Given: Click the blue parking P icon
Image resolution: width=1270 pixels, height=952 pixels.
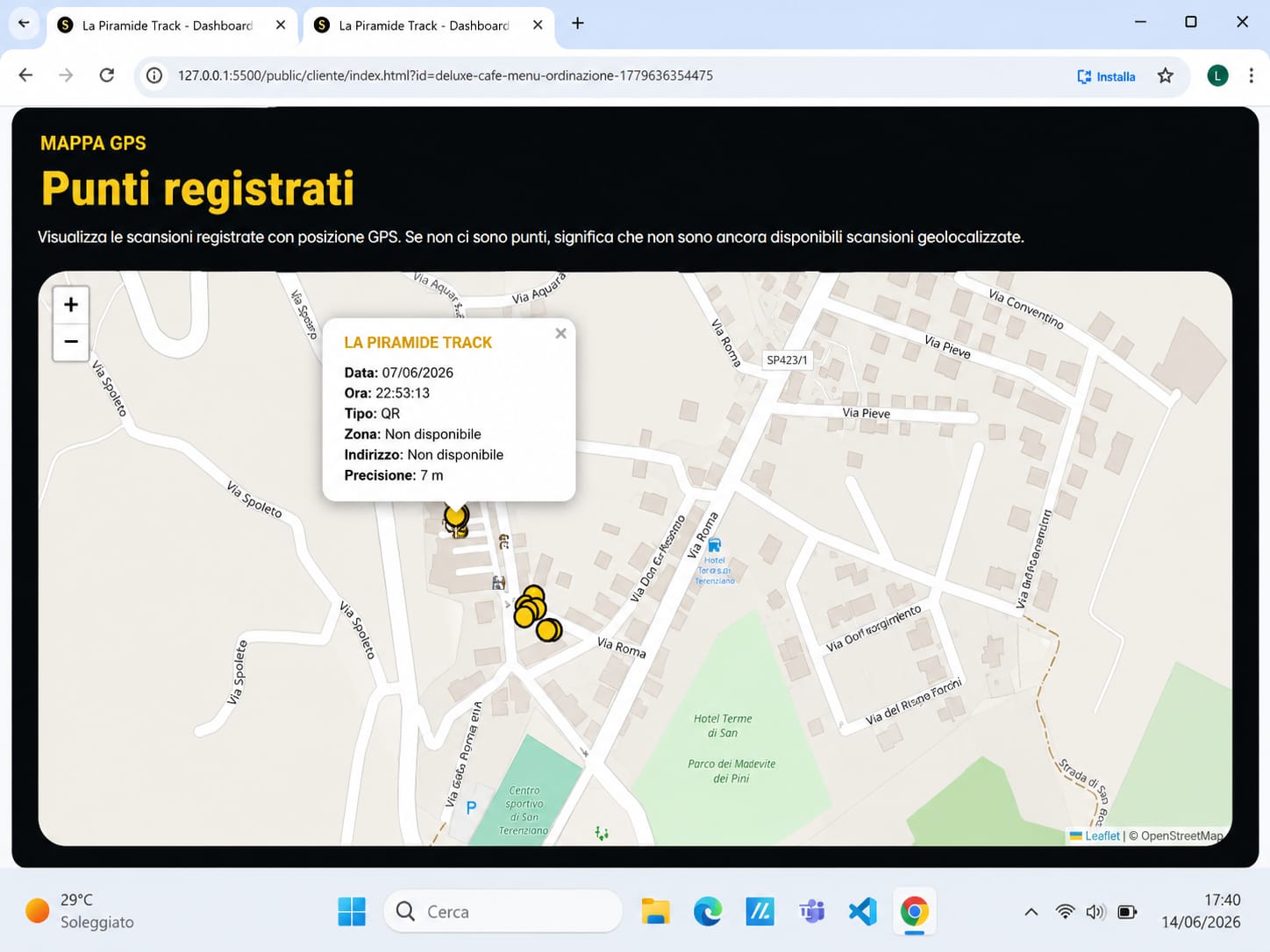Looking at the screenshot, I should coord(471,808).
